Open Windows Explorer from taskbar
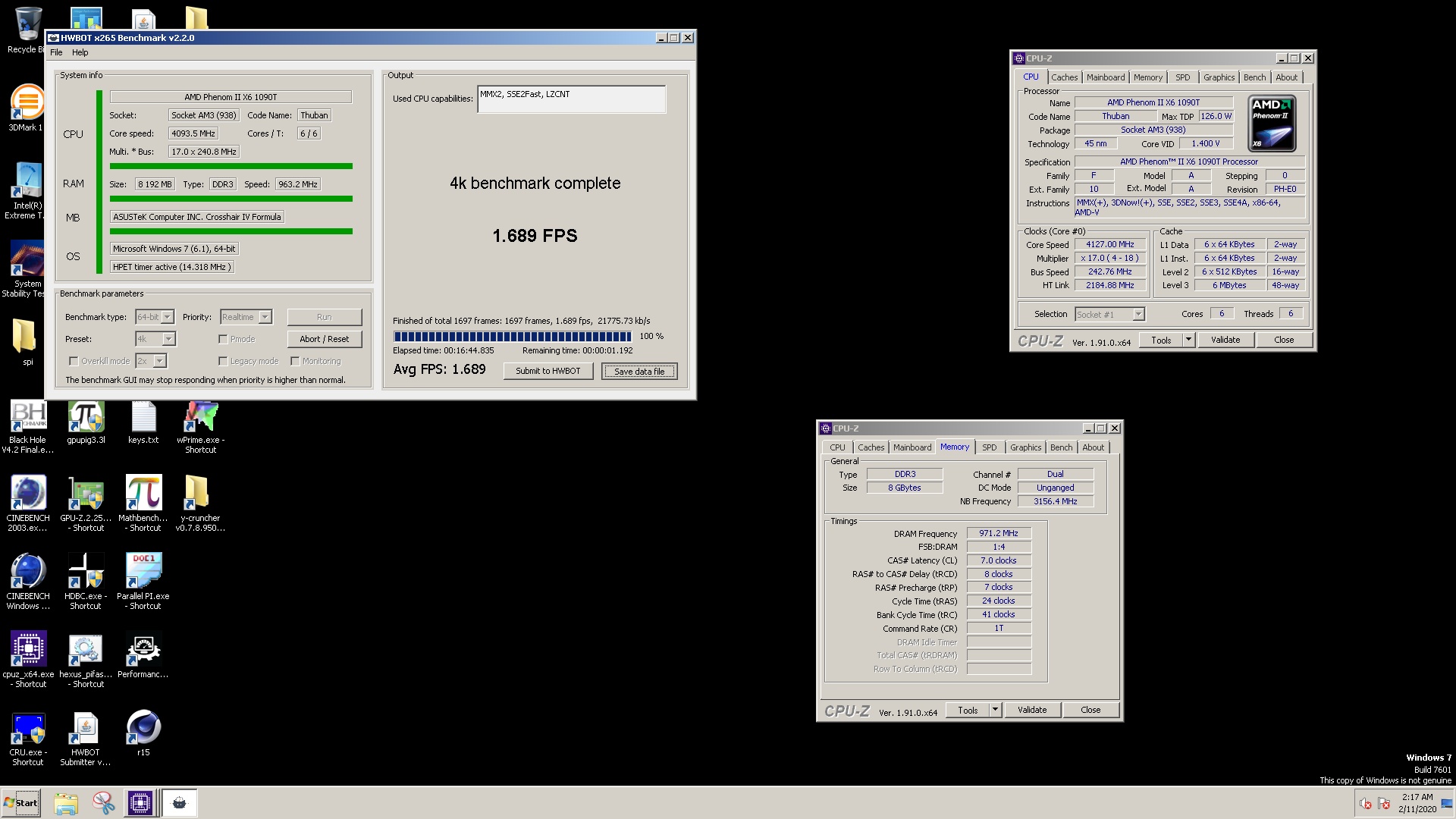This screenshot has height=819, width=1456. pos(66,803)
